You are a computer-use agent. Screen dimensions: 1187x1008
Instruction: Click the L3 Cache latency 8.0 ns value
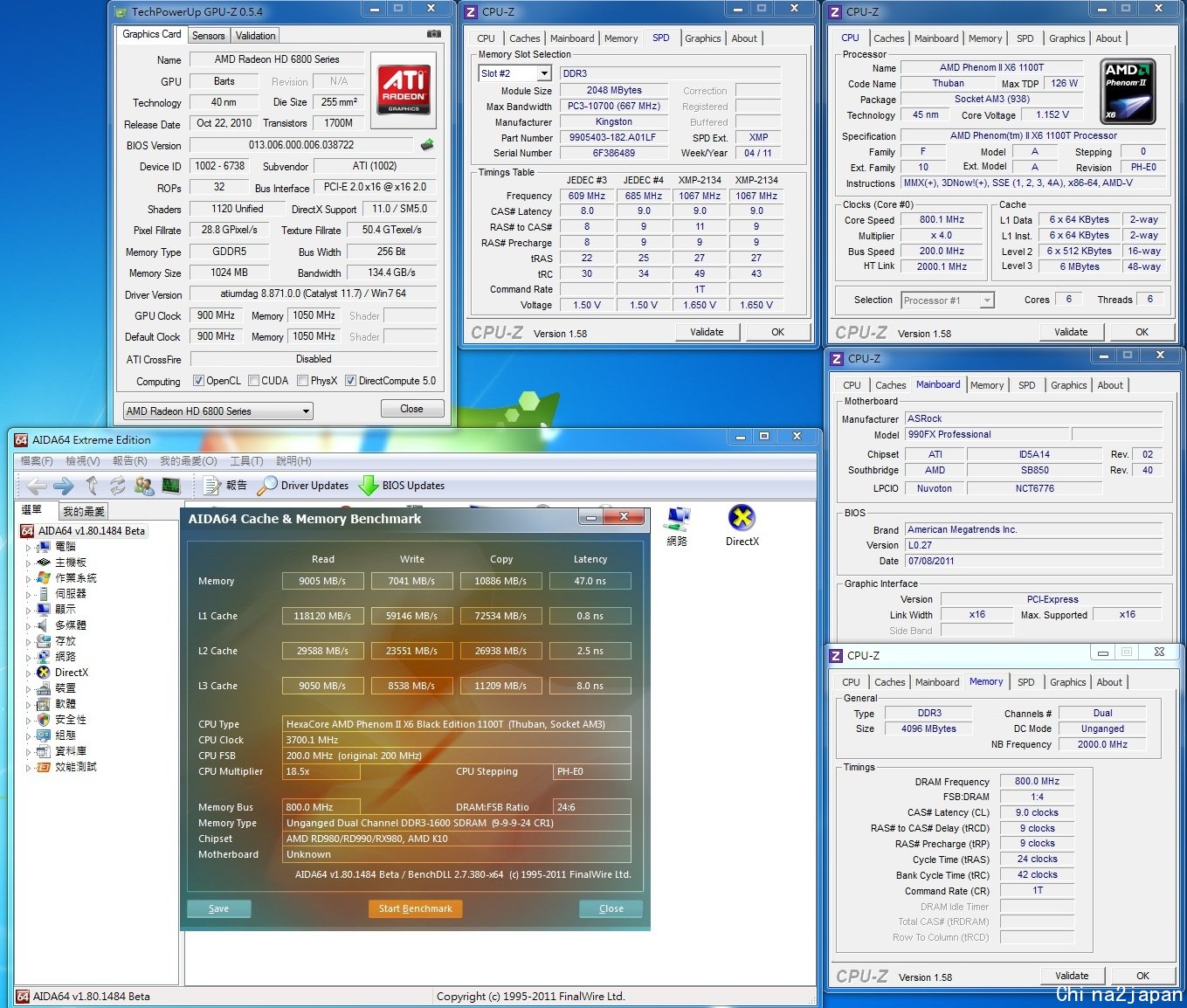click(590, 686)
